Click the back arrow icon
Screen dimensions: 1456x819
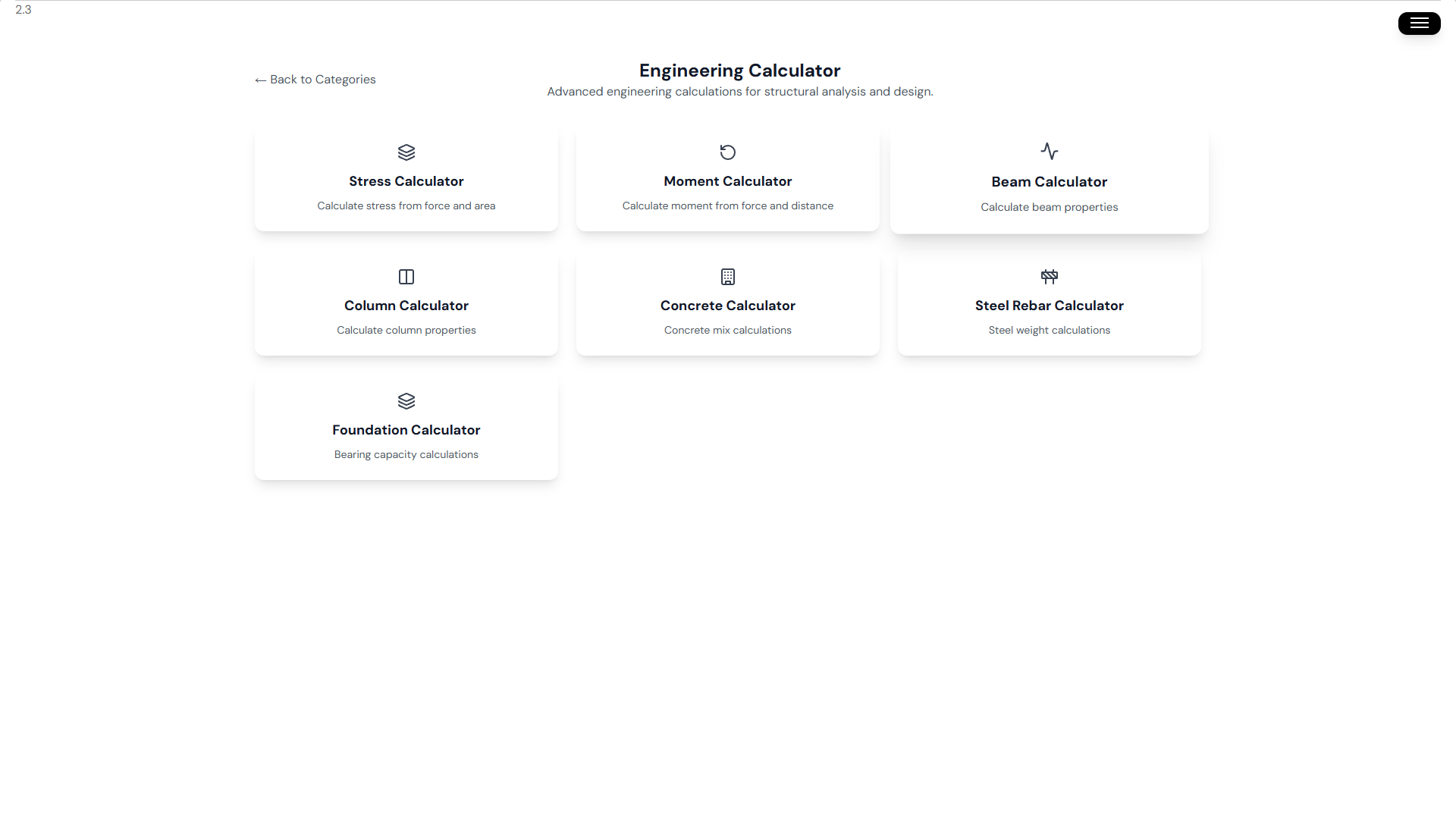pyautogui.click(x=261, y=80)
